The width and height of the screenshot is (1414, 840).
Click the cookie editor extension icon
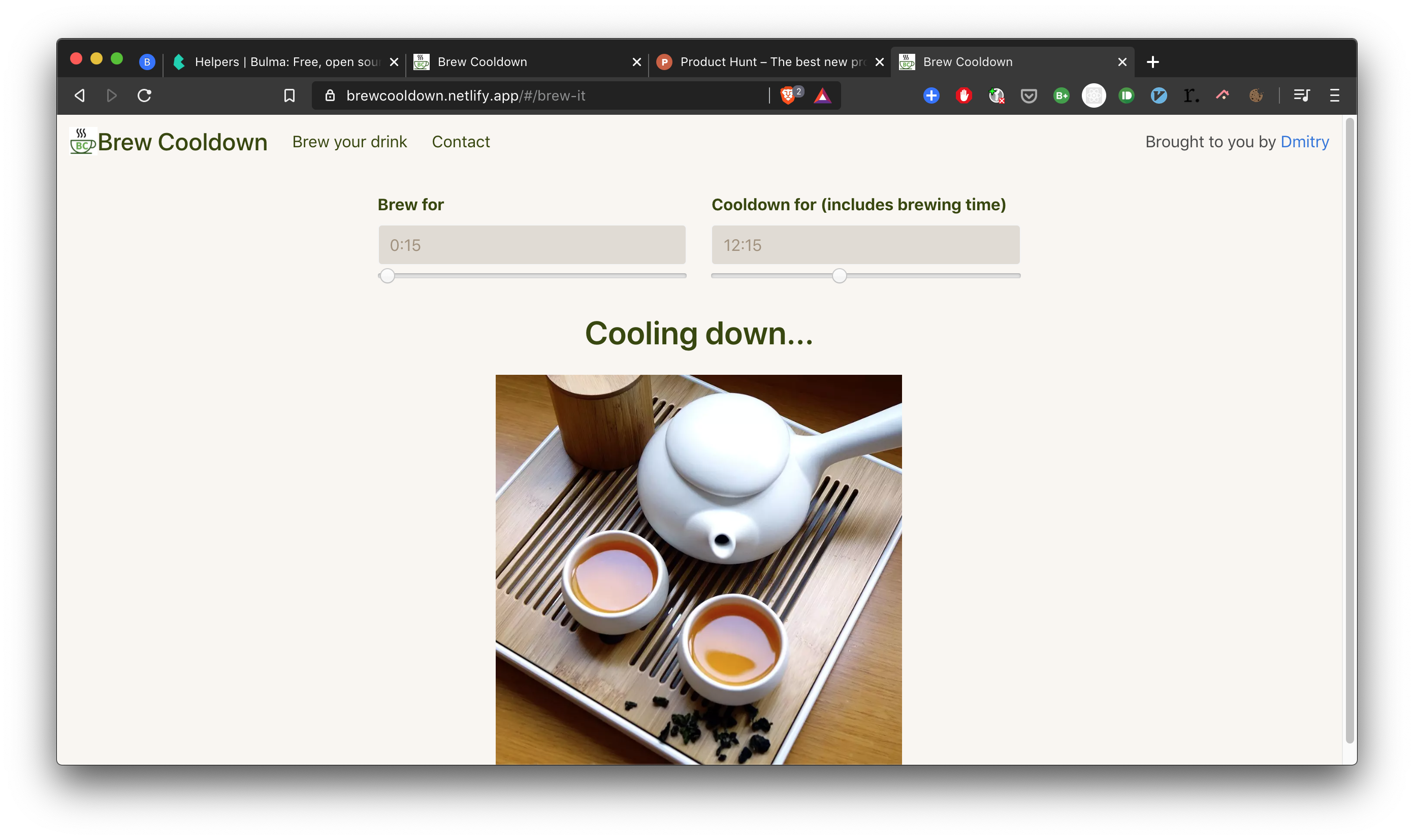[1257, 95]
